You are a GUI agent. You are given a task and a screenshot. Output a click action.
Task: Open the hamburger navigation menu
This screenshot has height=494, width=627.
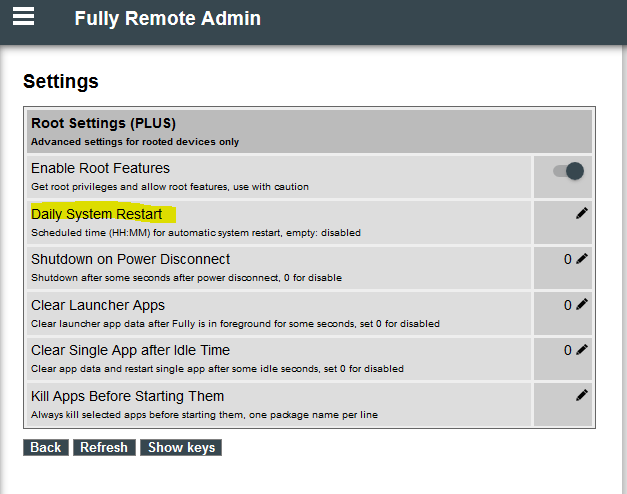coord(23,17)
